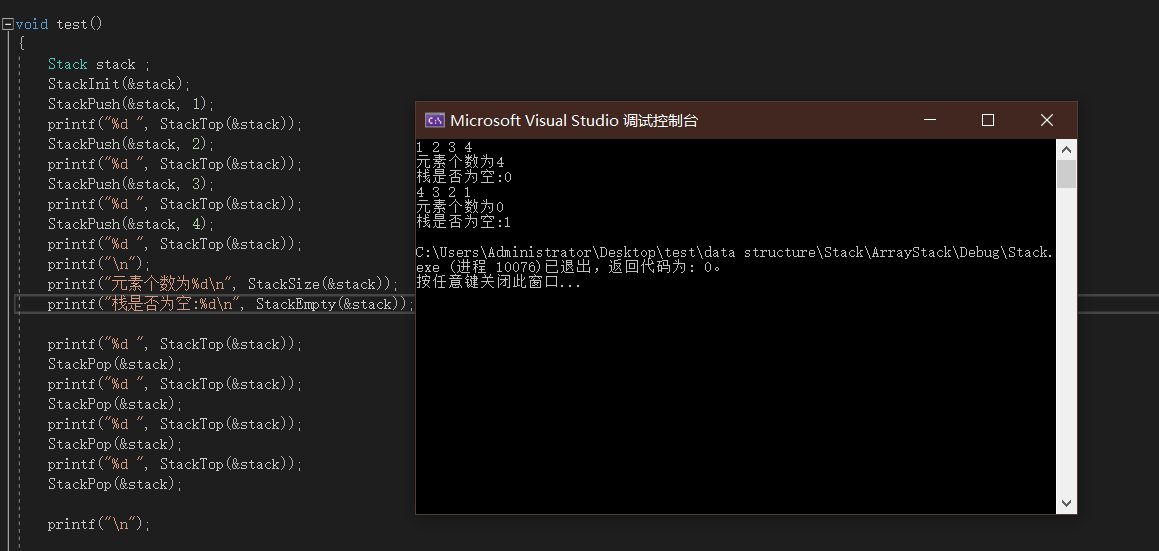This screenshot has width=1159, height=551.
Task: Click the last 'StackPop(&stack);' line
Action: coord(115,484)
